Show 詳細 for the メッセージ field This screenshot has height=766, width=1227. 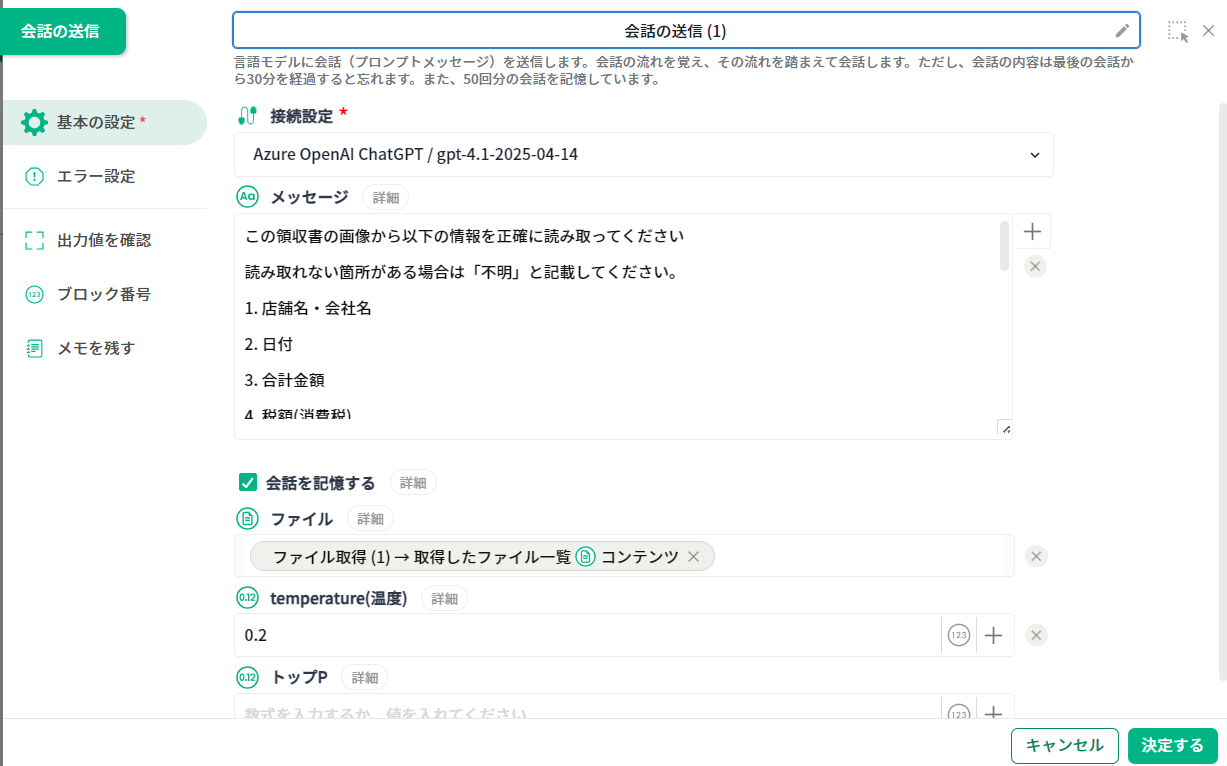[385, 198]
